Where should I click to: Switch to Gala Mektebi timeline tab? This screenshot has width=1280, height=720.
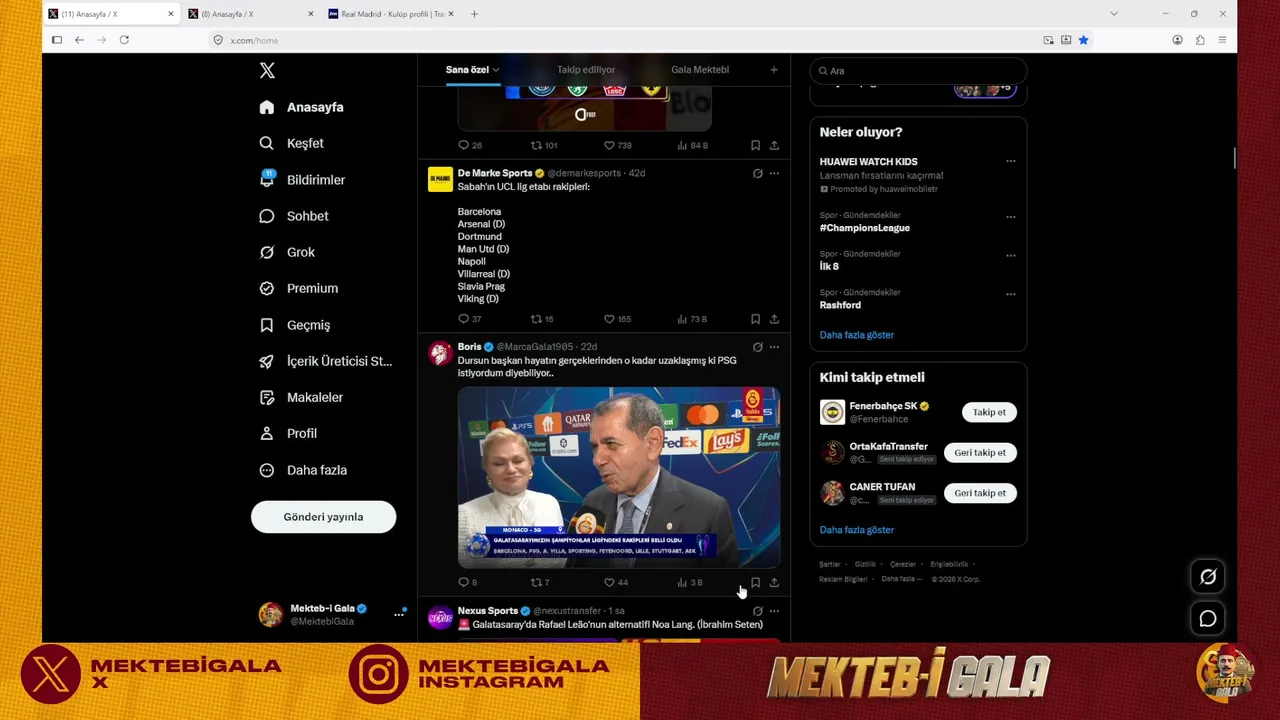pyautogui.click(x=700, y=70)
